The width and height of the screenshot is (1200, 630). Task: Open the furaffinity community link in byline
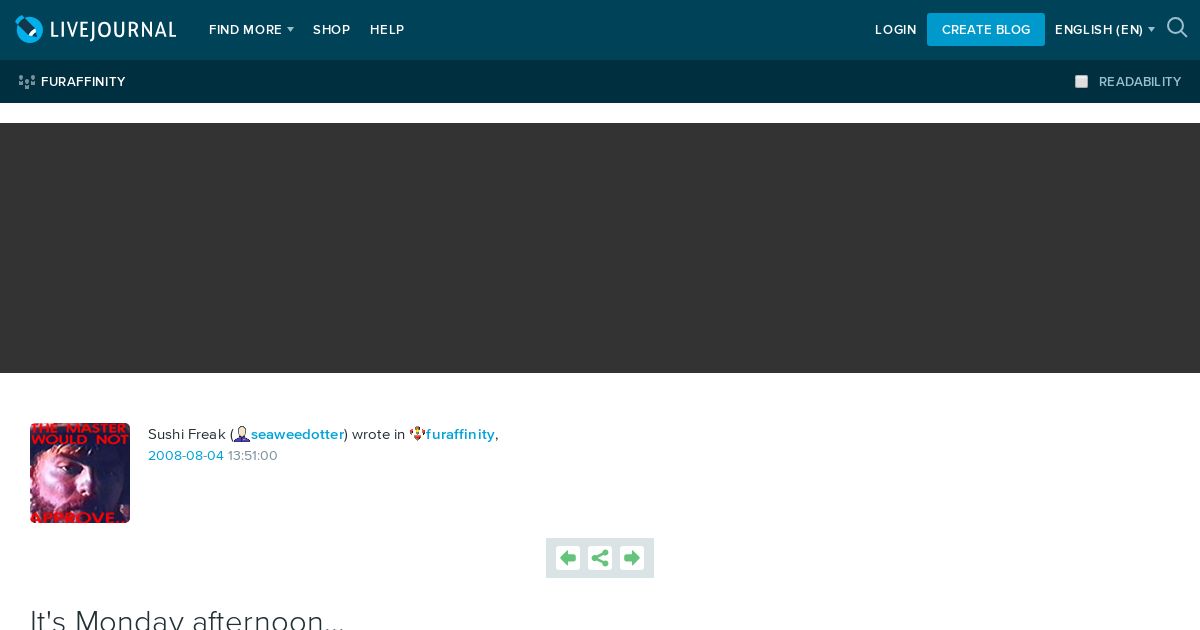pyautogui.click(x=460, y=434)
